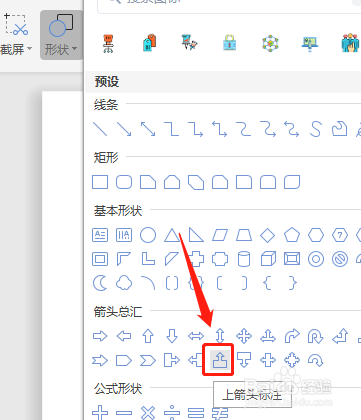The height and width of the screenshot is (420, 361).
Task: Select the S-curve line shape
Action: click(315, 129)
